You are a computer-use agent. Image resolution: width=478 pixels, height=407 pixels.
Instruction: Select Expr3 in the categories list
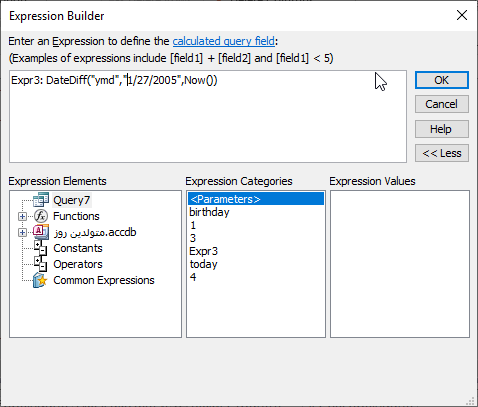(x=203, y=251)
